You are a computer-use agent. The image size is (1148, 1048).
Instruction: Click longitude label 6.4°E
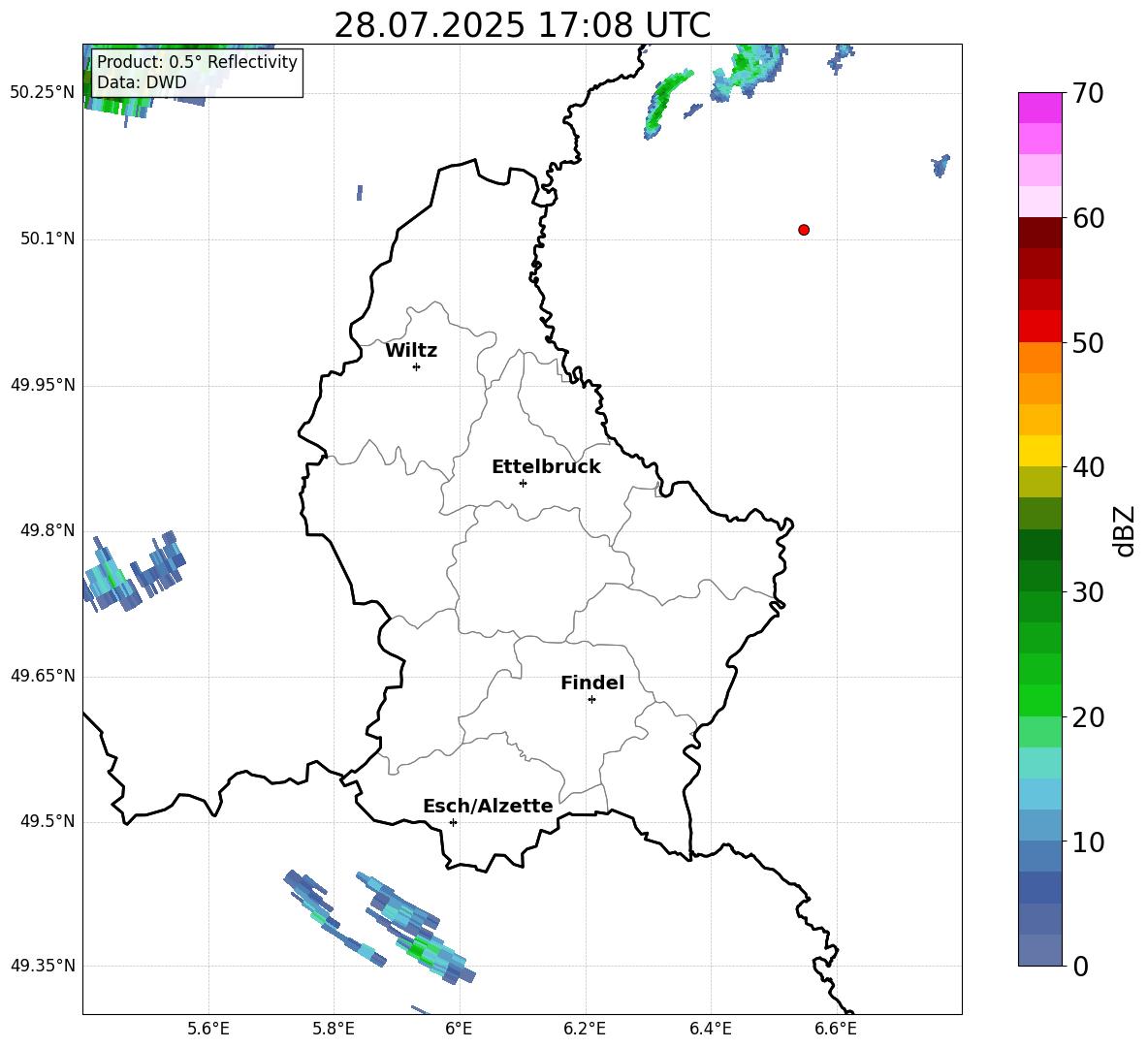(x=710, y=1029)
